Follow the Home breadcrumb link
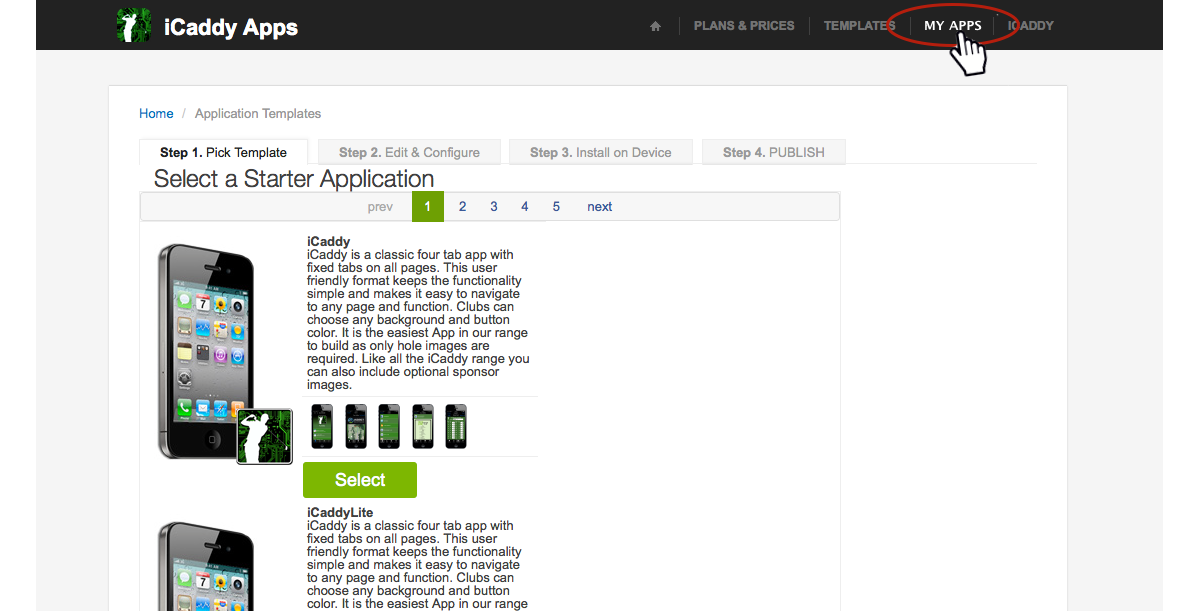The height and width of the screenshot is (611, 1200). tap(156, 114)
